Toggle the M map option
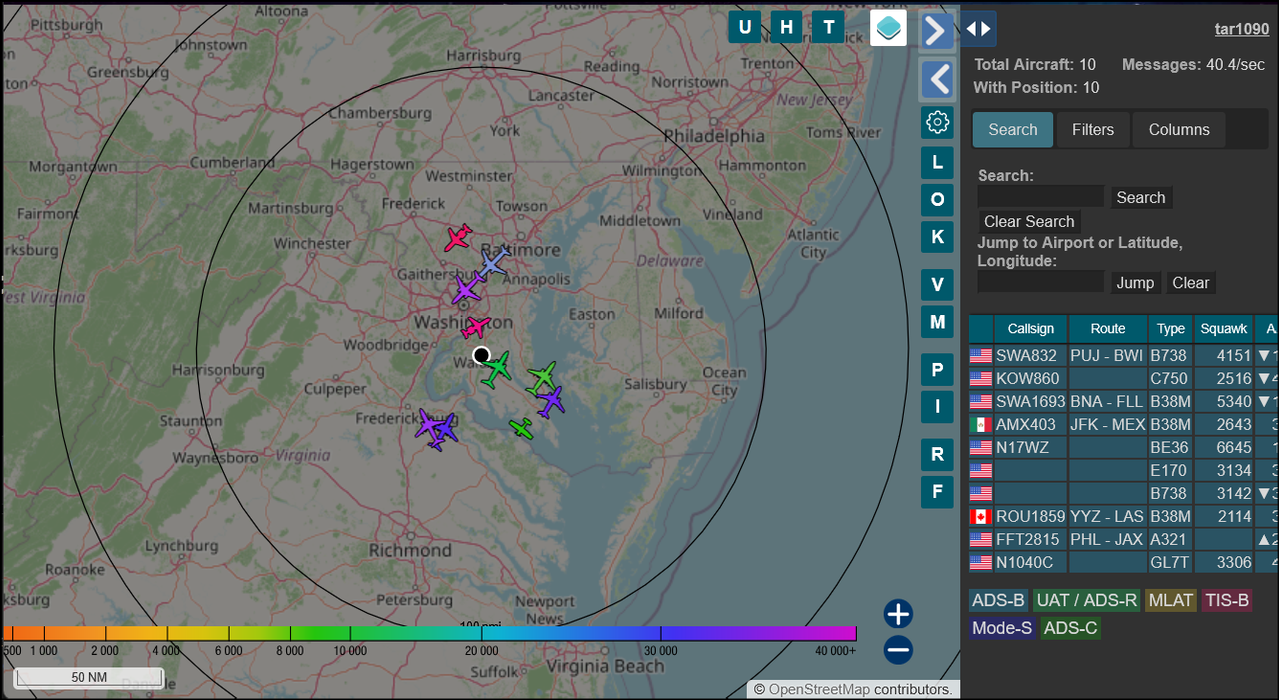Image resolution: width=1279 pixels, height=700 pixels. [937, 322]
